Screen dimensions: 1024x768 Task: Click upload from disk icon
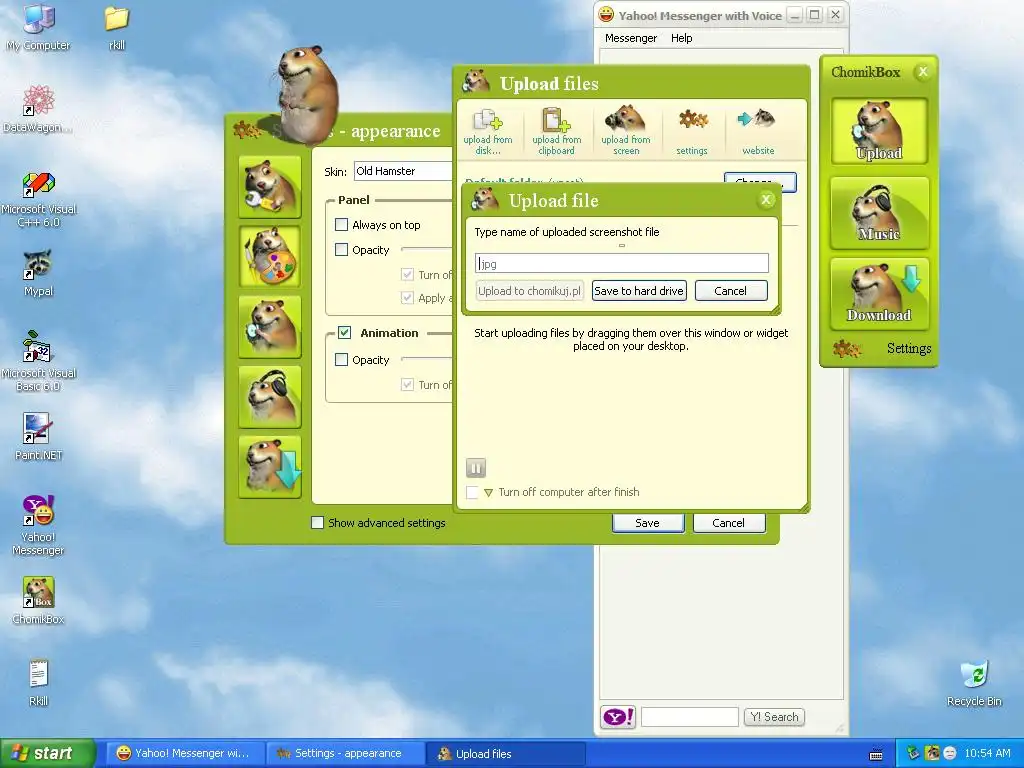click(488, 120)
